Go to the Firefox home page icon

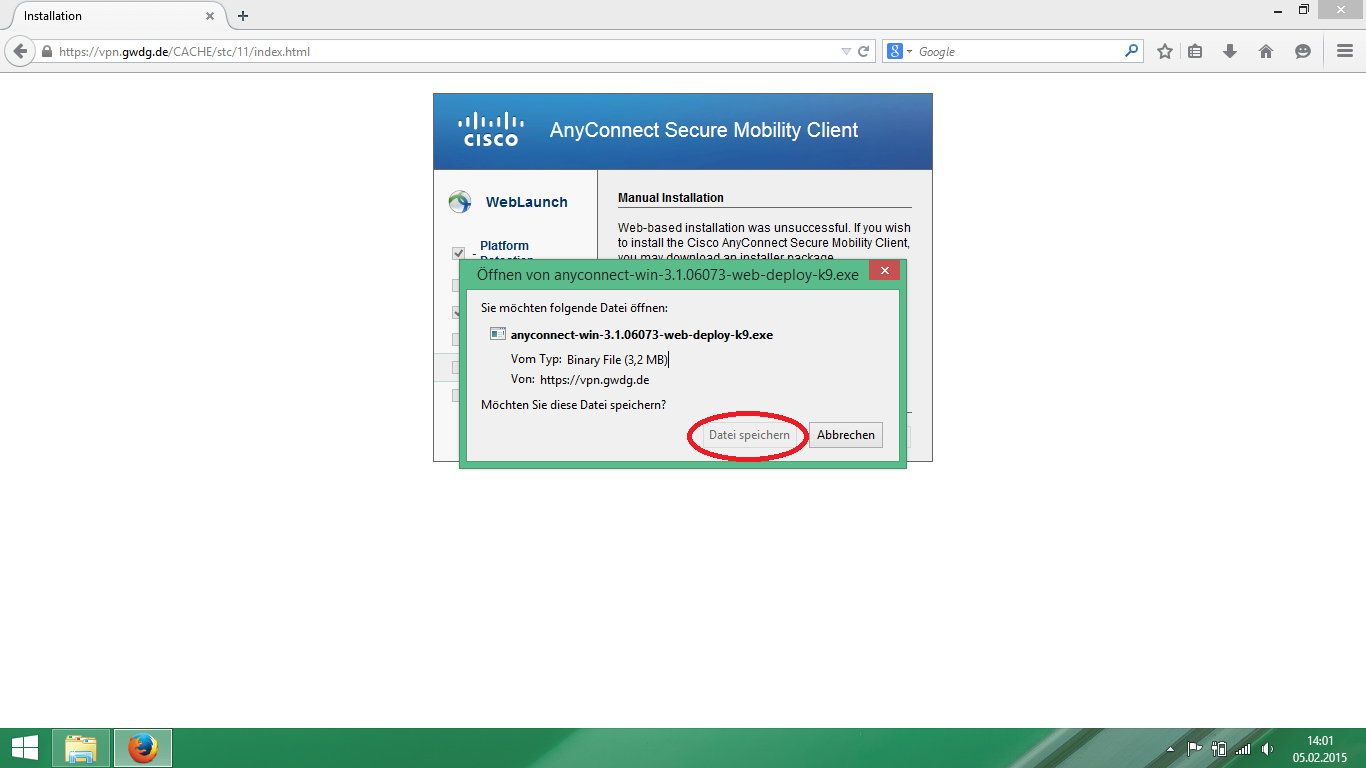click(1266, 51)
